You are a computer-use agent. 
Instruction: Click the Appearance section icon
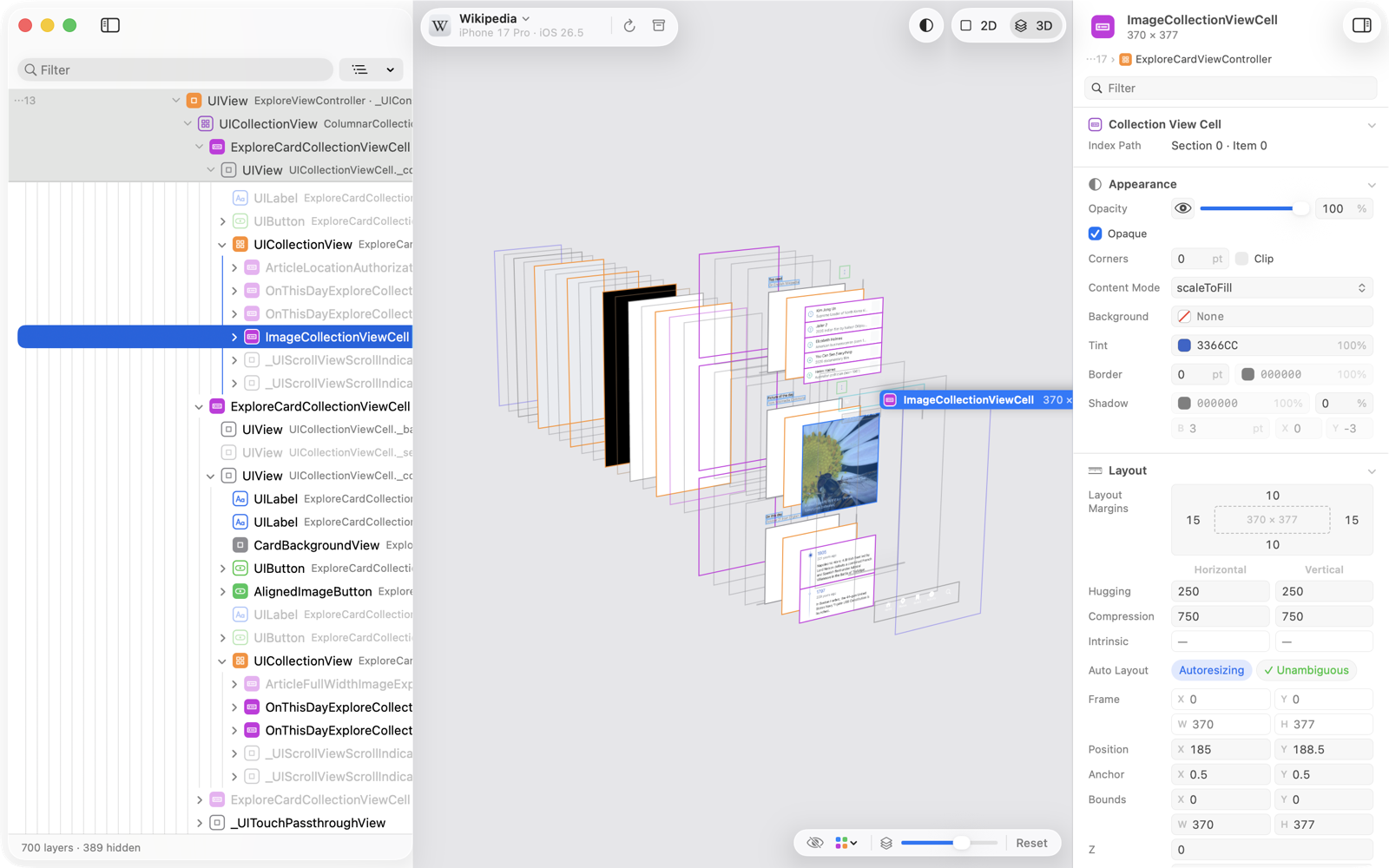point(1095,184)
